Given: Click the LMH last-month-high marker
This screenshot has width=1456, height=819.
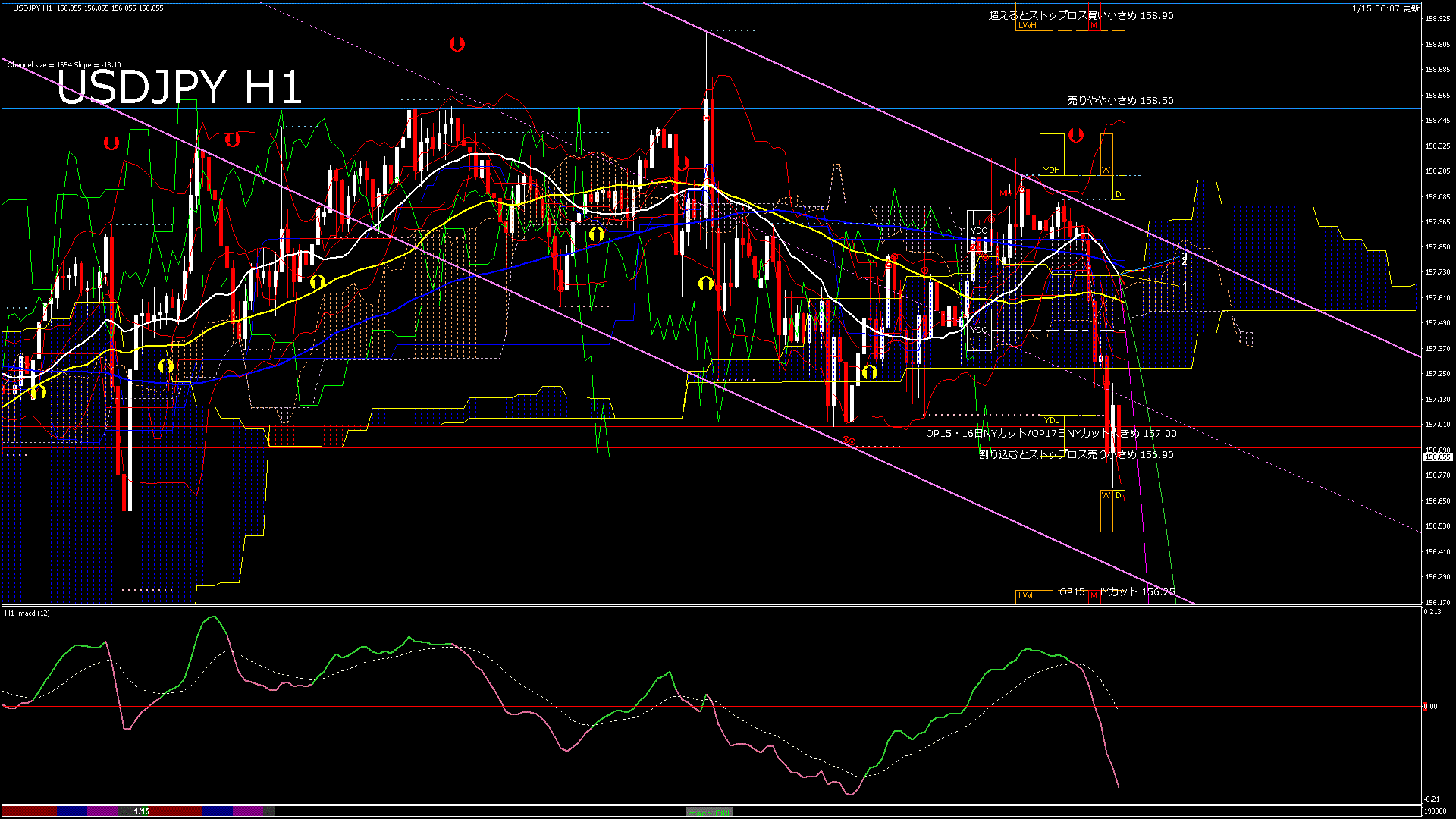Looking at the screenshot, I should tap(1003, 193).
